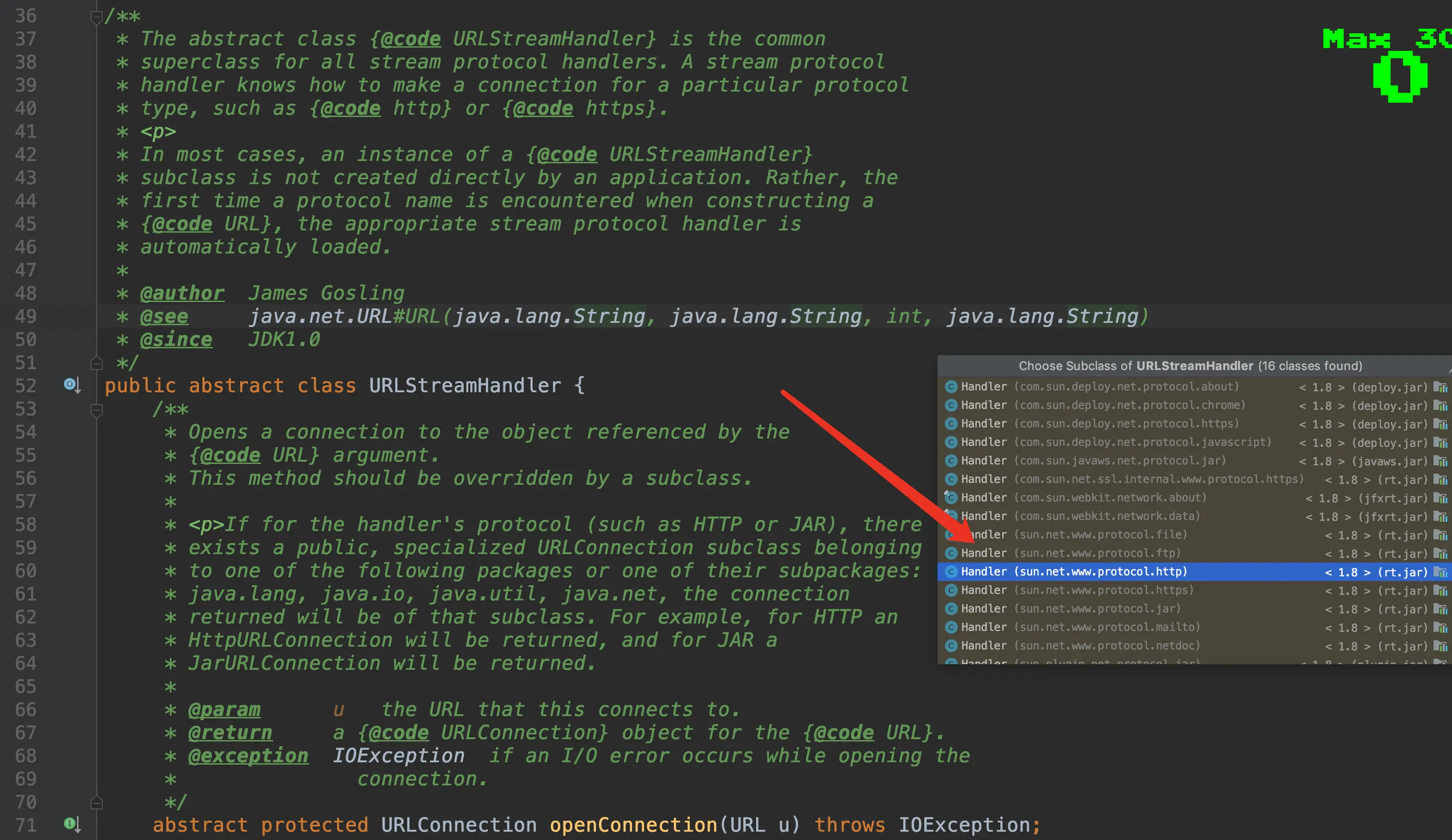Click the subclasses gutter icon beside URLStreamHandler

[x=72, y=385]
